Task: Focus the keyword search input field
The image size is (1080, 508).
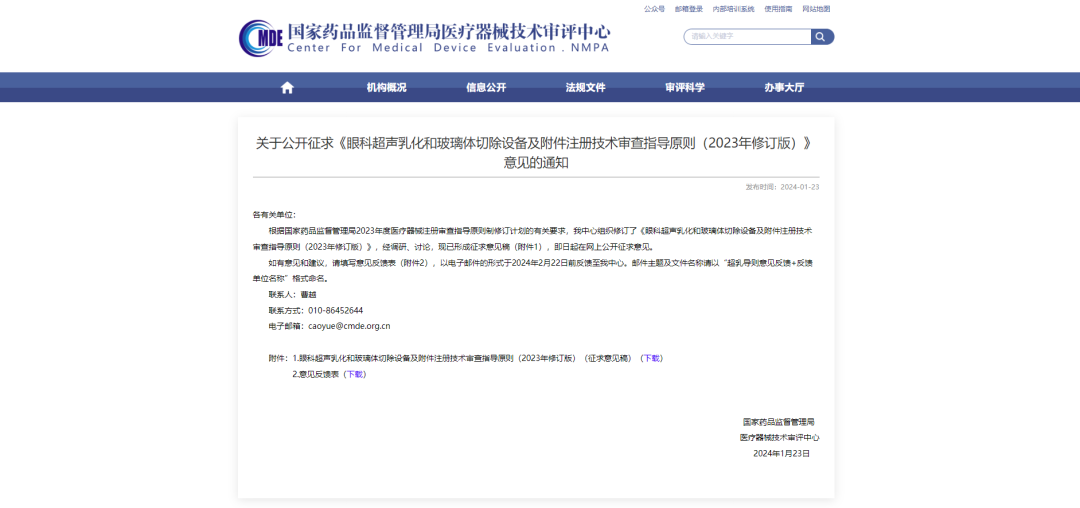Action: pyautogui.click(x=748, y=37)
